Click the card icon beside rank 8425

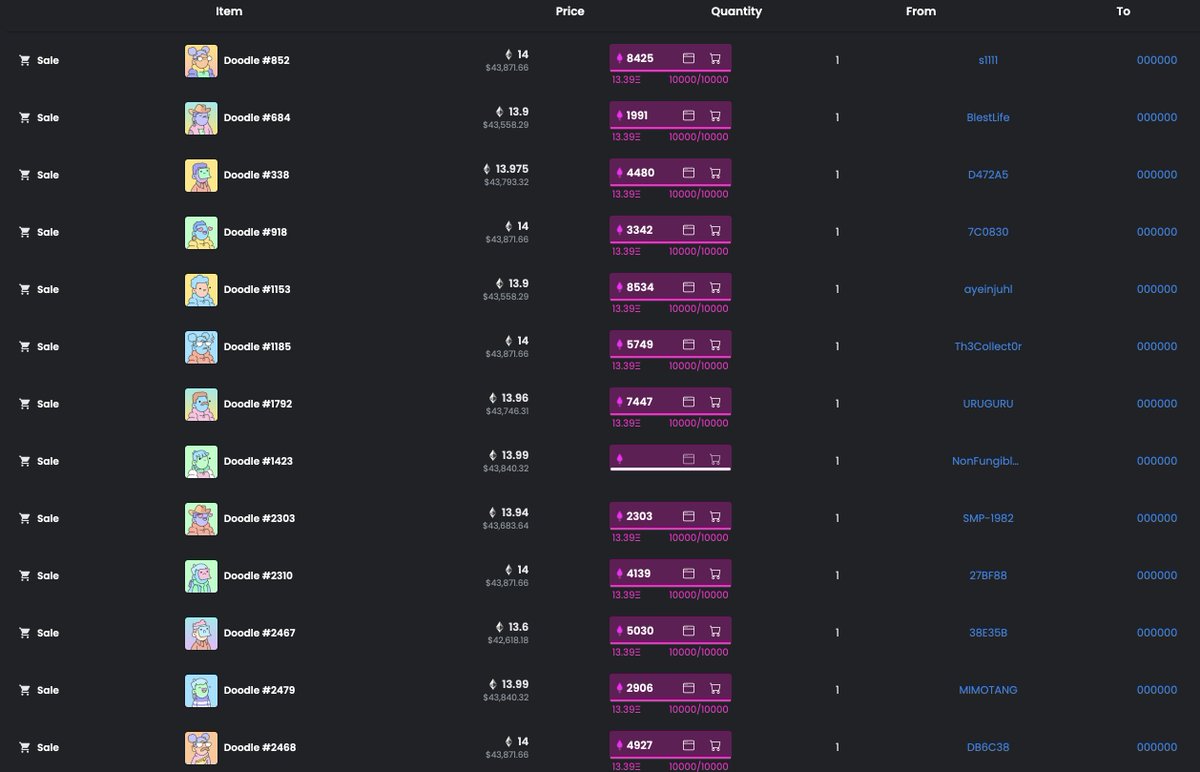click(688, 58)
